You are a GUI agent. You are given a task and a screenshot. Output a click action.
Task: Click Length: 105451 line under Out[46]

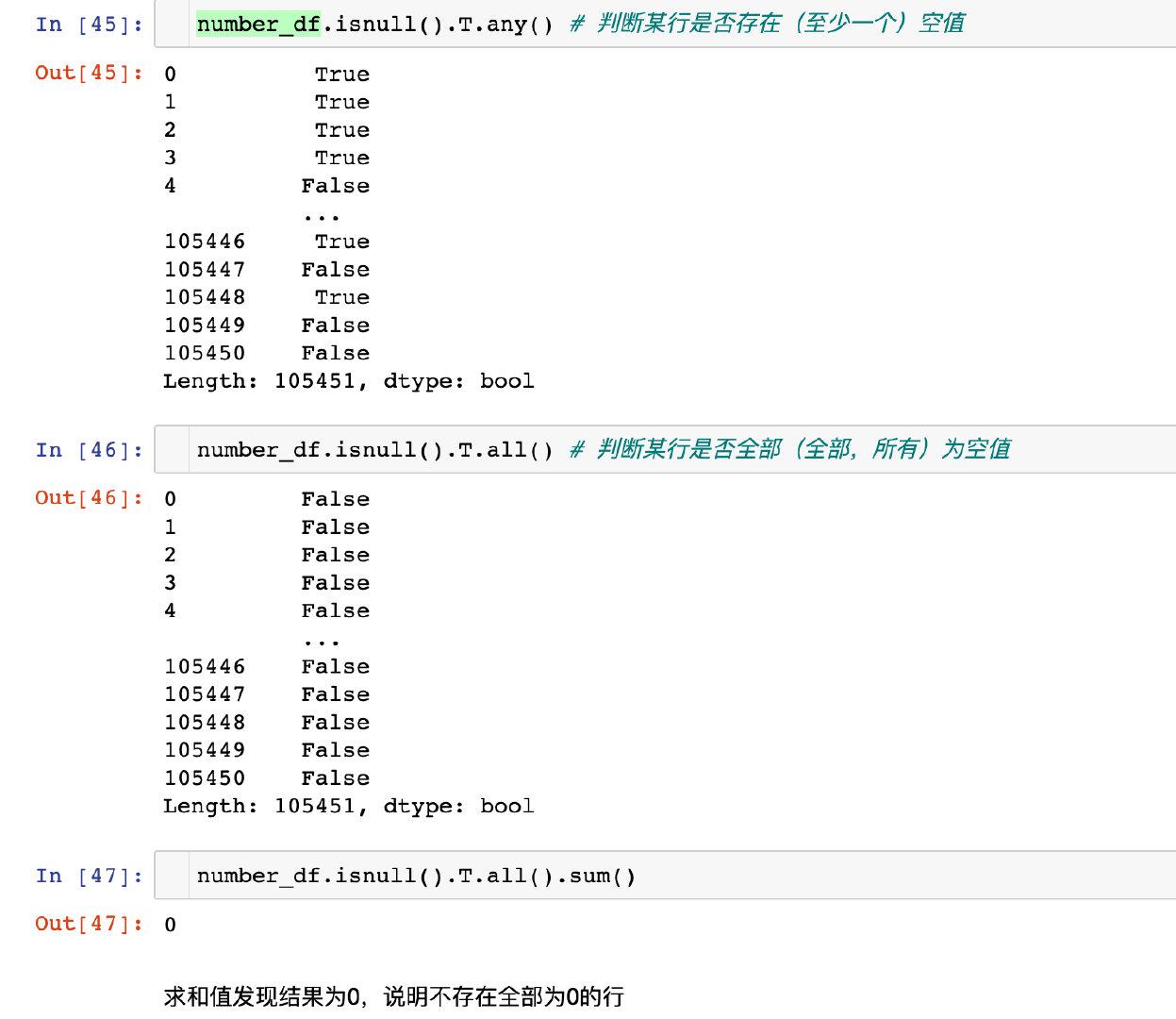(x=349, y=807)
